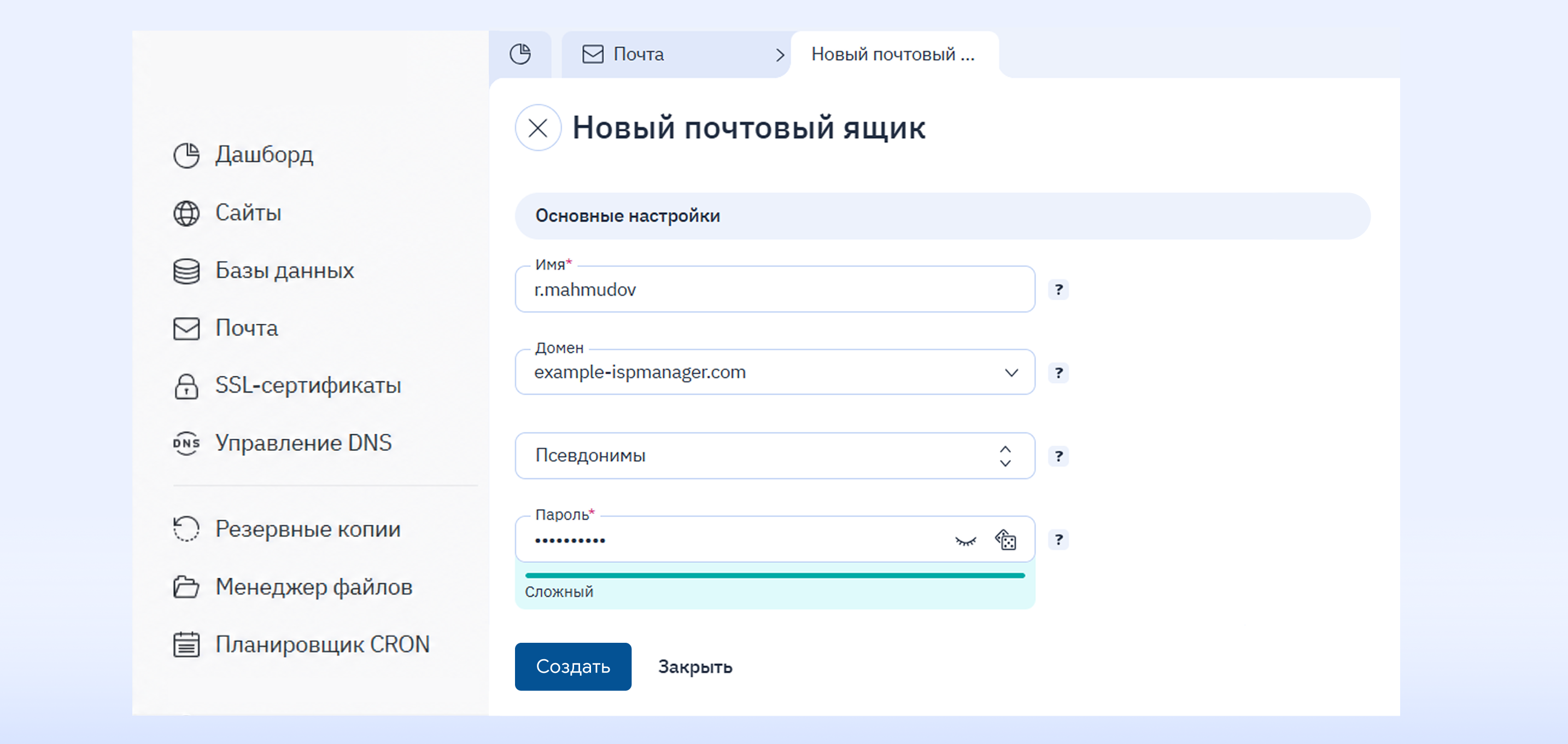1568x744 pixels.
Task: Click the Резервные копии restore icon
Action: (x=186, y=528)
